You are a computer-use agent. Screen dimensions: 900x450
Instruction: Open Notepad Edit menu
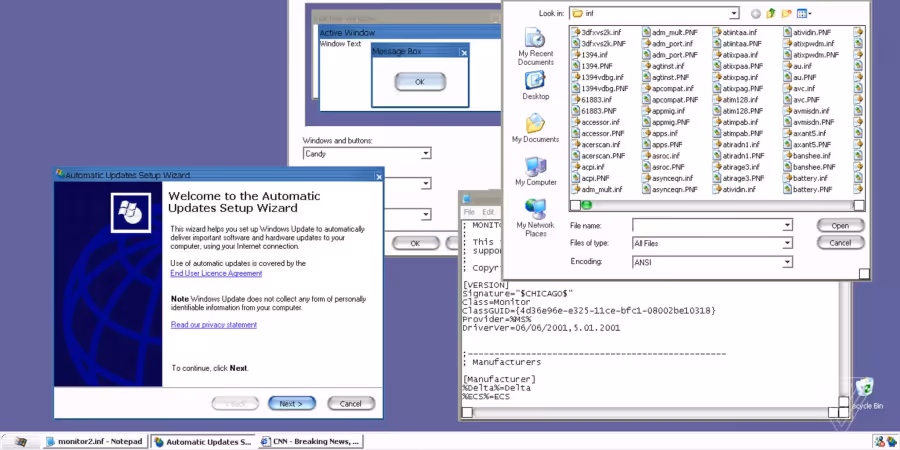[x=488, y=212]
